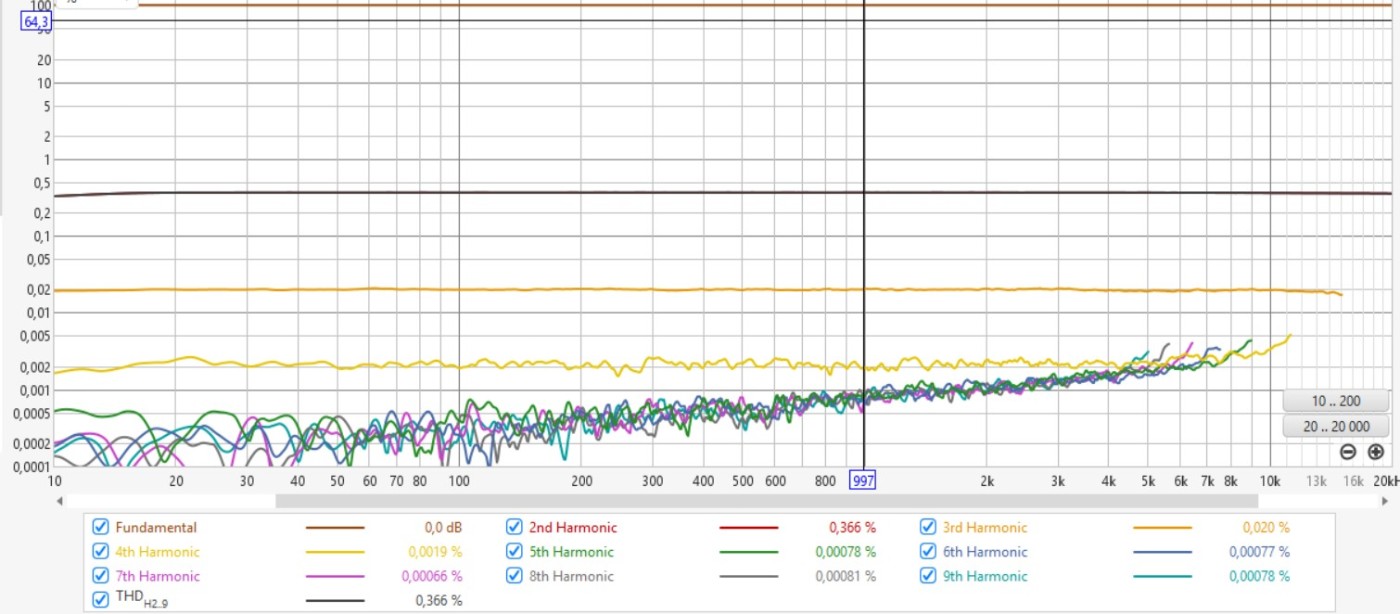Set frequency range to 10 .. 200
This screenshot has width=1400, height=614.
(1335, 401)
